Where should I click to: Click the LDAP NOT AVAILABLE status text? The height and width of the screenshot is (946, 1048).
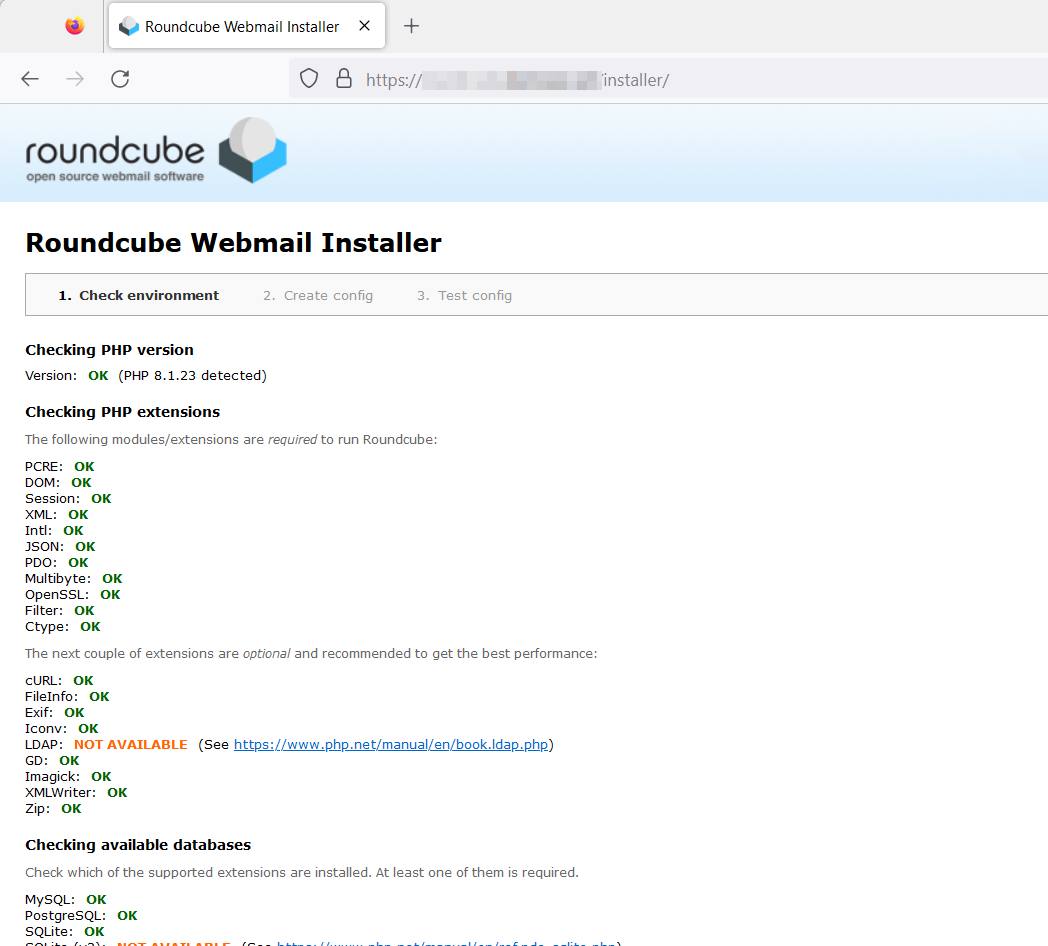pyautogui.click(x=130, y=745)
